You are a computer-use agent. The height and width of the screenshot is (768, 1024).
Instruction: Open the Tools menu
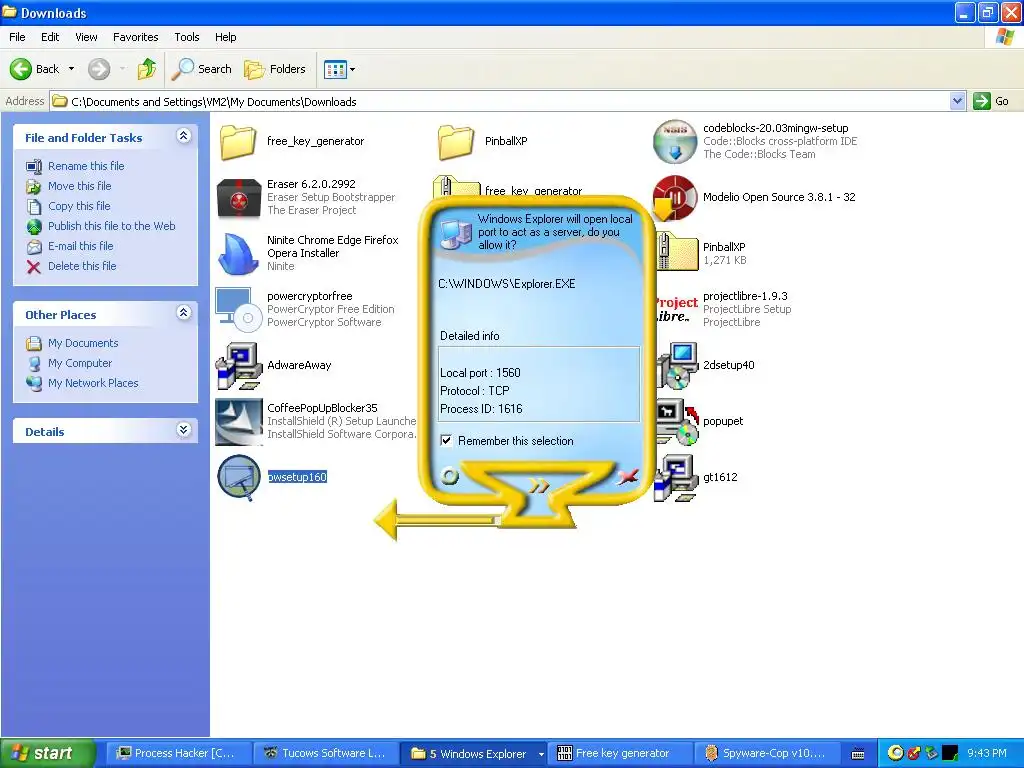tap(187, 37)
